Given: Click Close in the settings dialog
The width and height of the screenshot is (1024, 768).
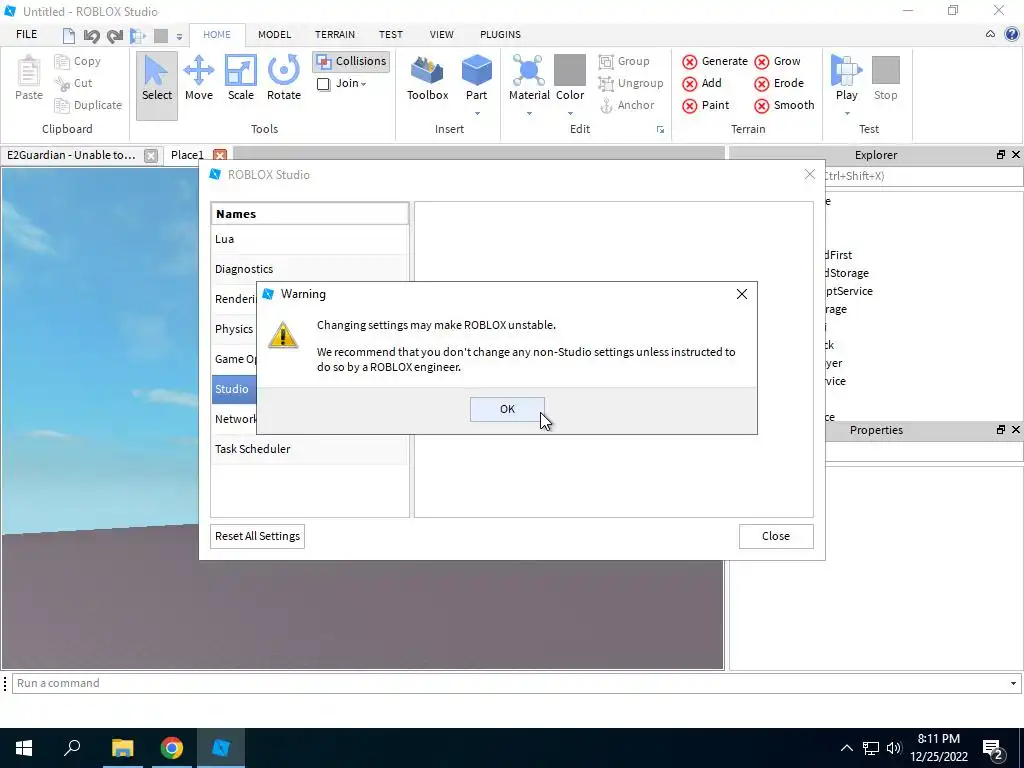Looking at the screenshot, I should tap(776, 536).
